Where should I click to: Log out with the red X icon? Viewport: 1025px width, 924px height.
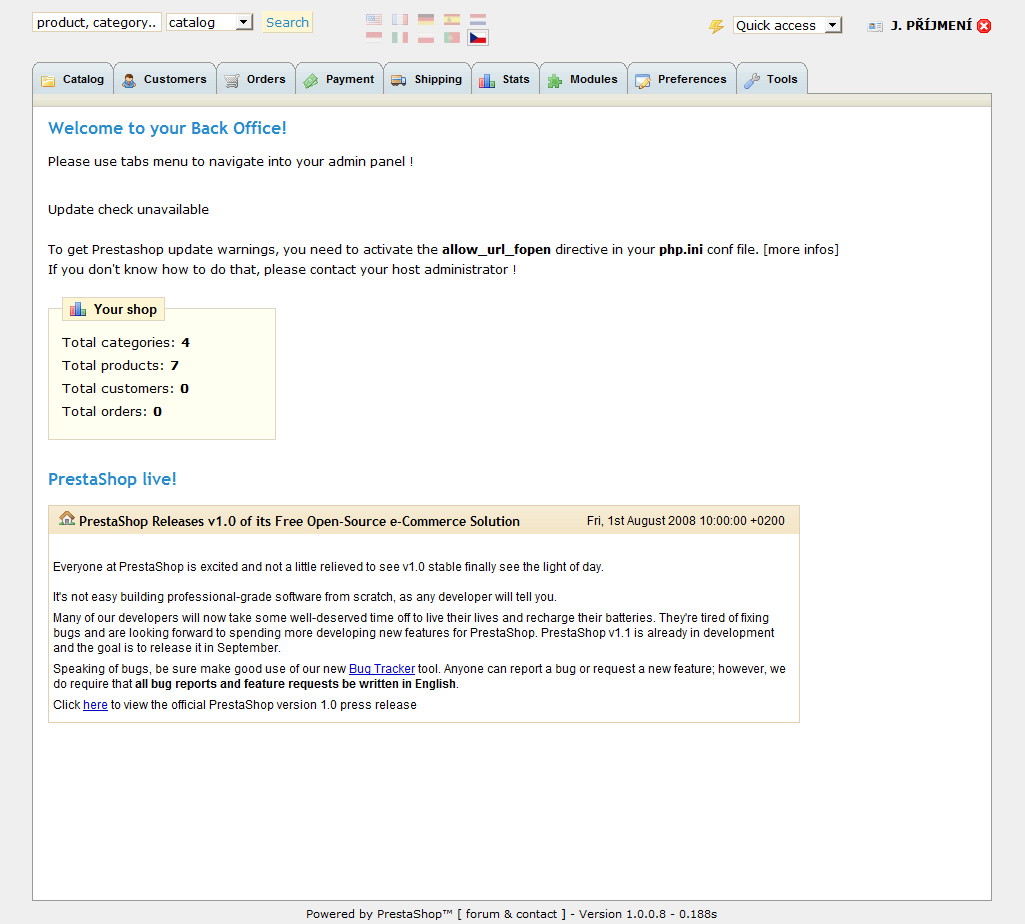tap(984, 26)
